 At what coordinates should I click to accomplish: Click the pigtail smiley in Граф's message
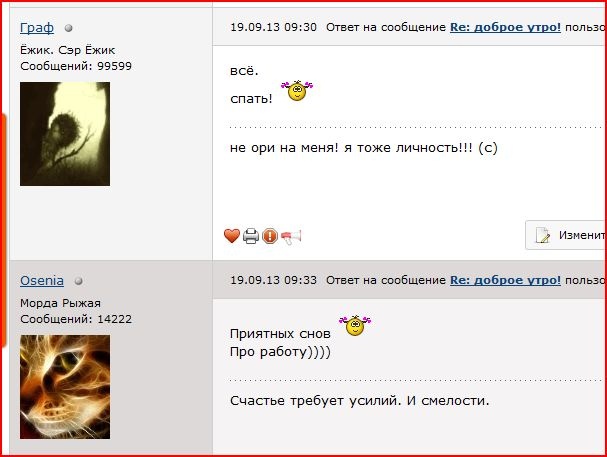pos(297,91)
